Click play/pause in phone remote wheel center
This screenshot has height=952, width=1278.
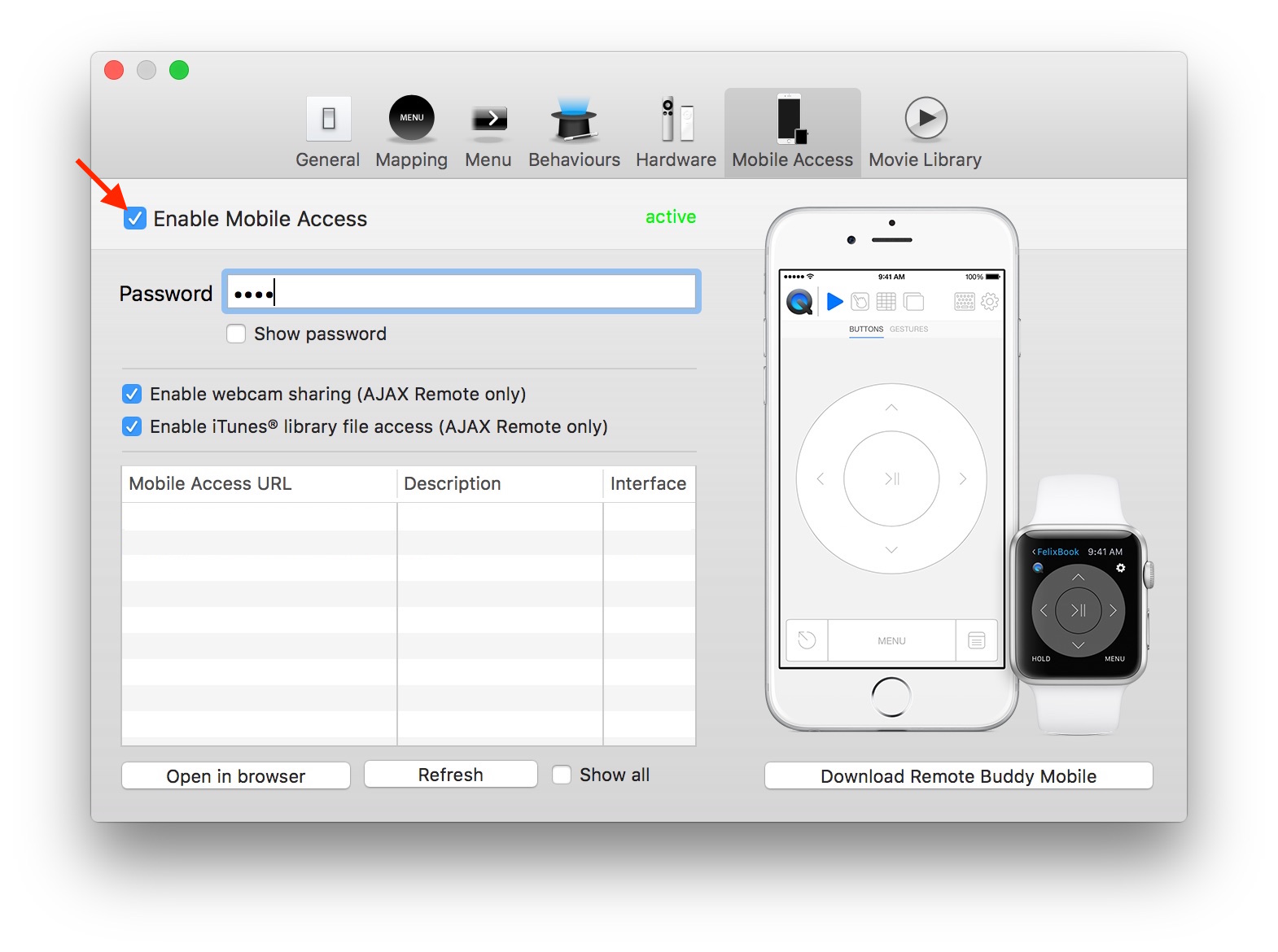pyautogui.click(x=892, y=478)
